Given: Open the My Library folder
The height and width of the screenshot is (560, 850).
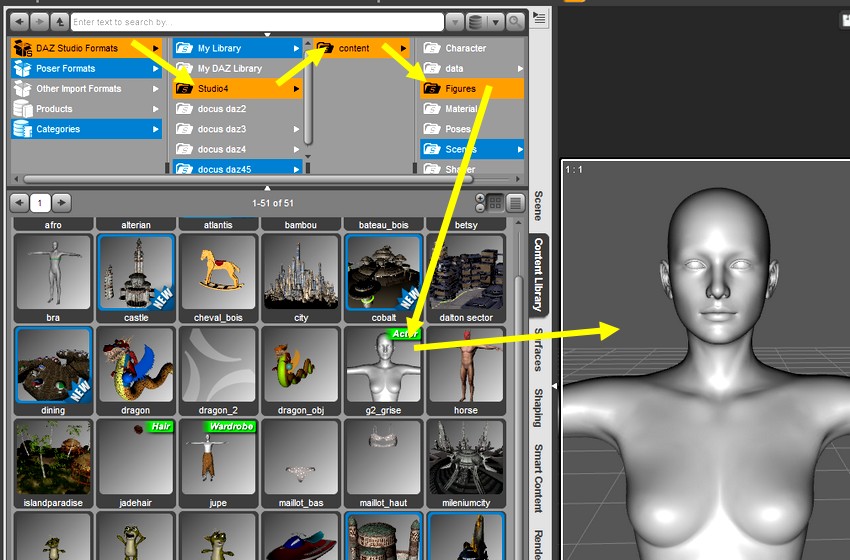Looking at the screenshot, I should (237, 48).
